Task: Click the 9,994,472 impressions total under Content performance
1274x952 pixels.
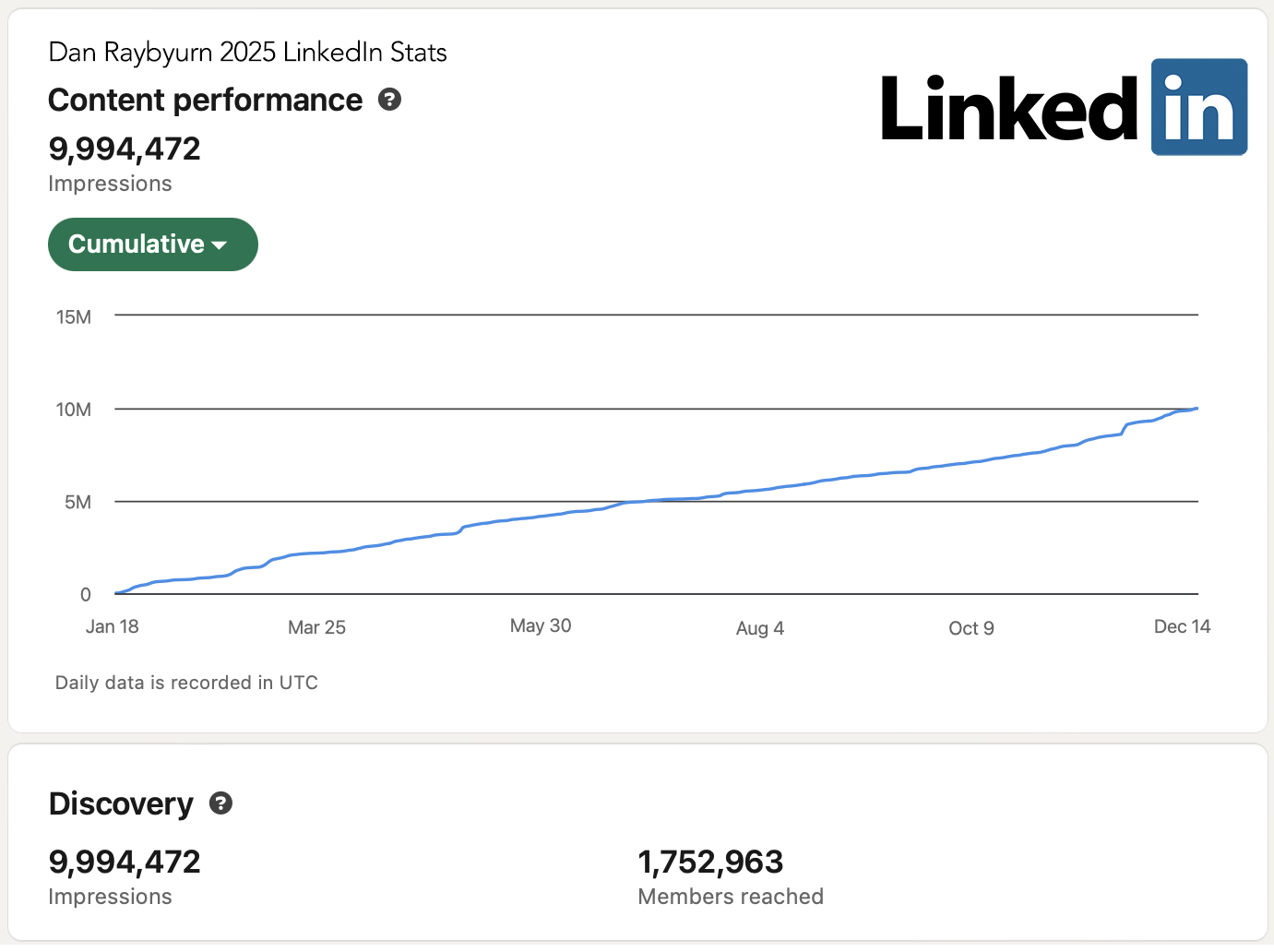Action: point(125,149)
